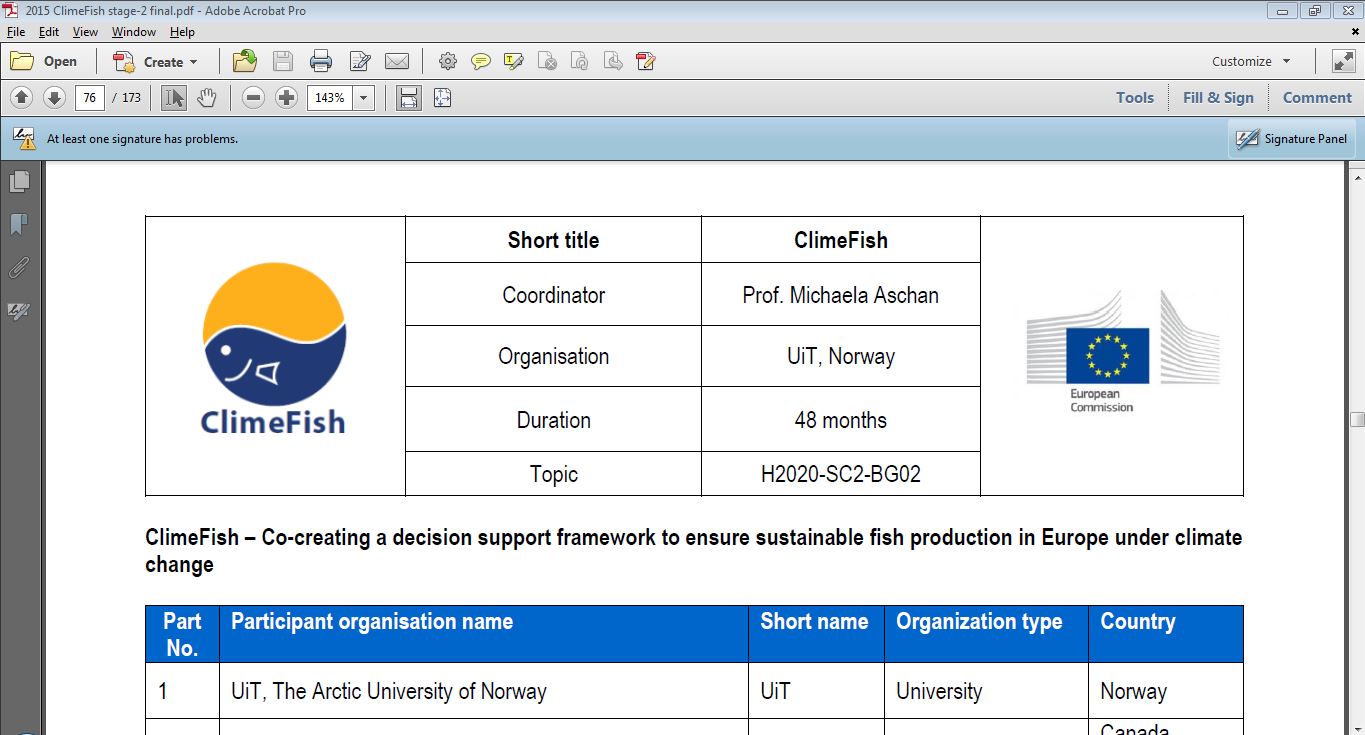Image resolution: width=1365 pixels, height=735 pixels.
Task: Open the Create PDF menu button
Action: (155, 61)
